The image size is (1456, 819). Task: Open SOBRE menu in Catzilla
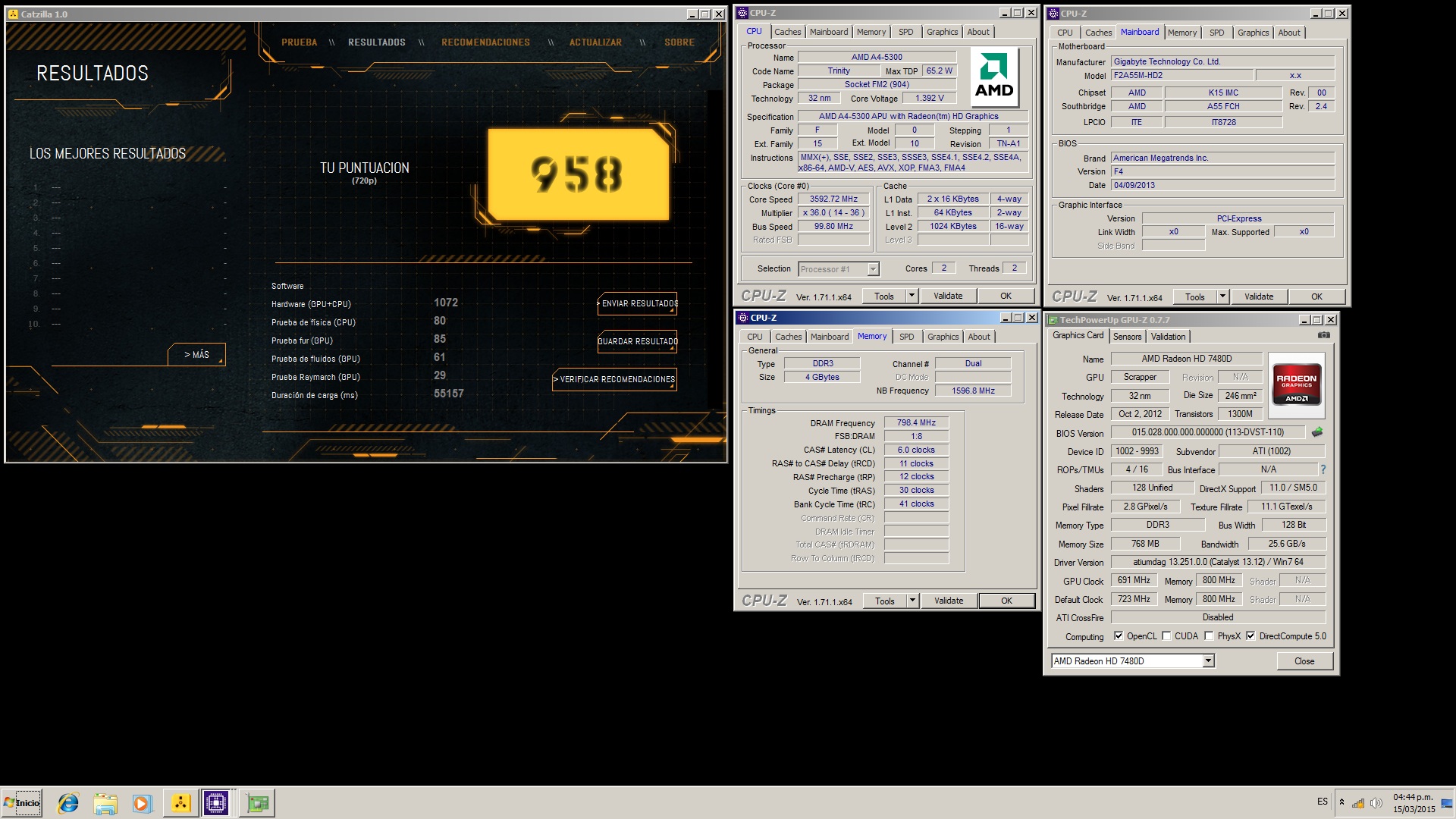click(679, 42)
